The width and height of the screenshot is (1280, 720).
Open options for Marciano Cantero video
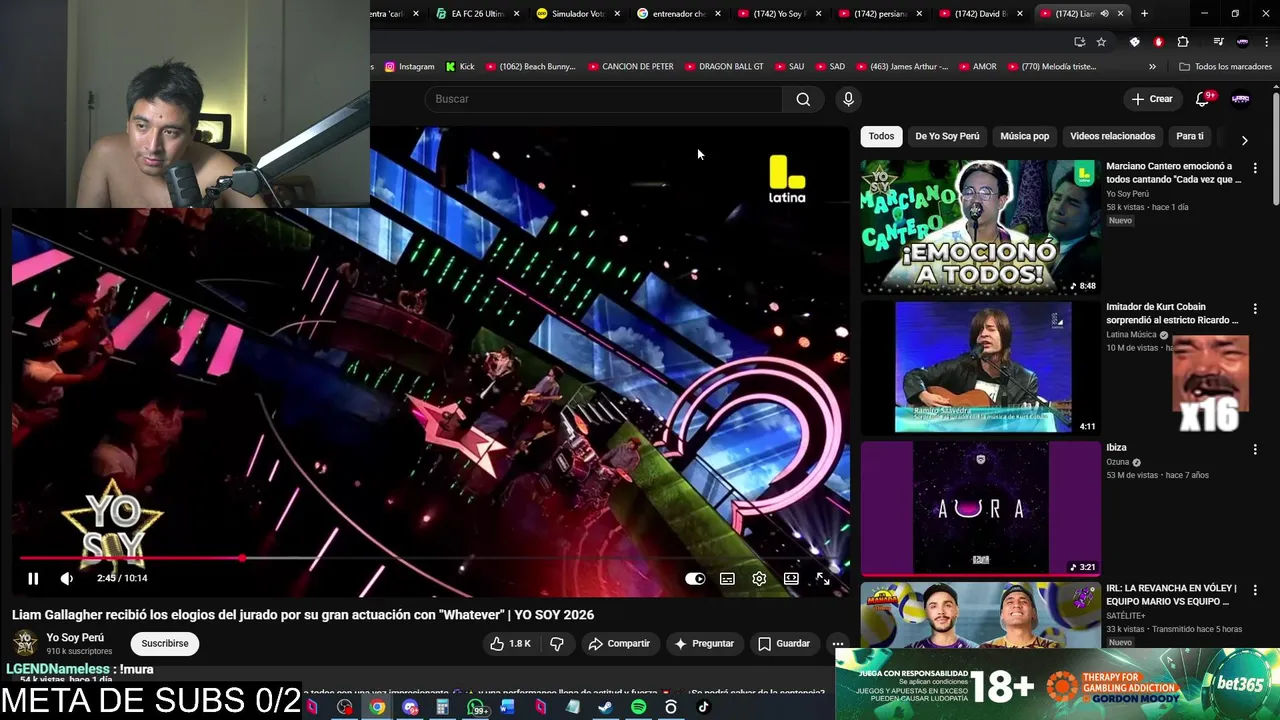[1255, 168]
